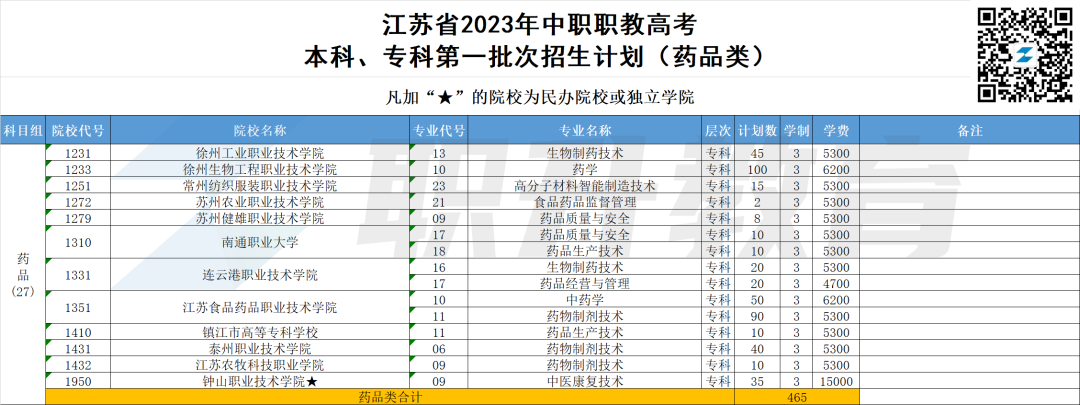
Task: Click the 药品 (27) subject group cell
Action: (x=23, y=275)
